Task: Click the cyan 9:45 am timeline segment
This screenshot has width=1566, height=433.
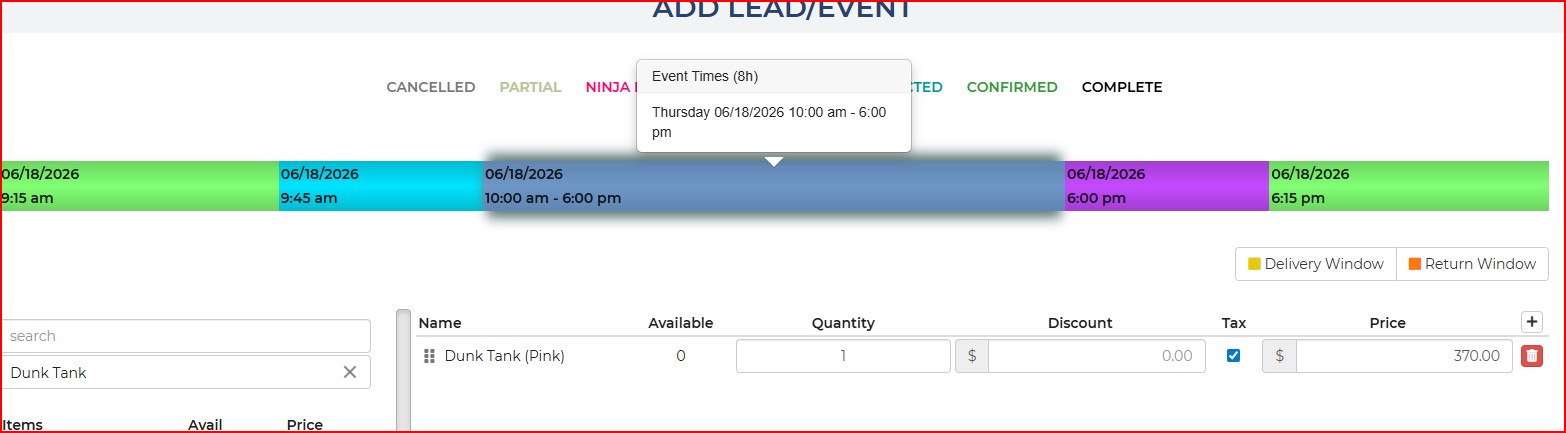Action: [380, 186]
